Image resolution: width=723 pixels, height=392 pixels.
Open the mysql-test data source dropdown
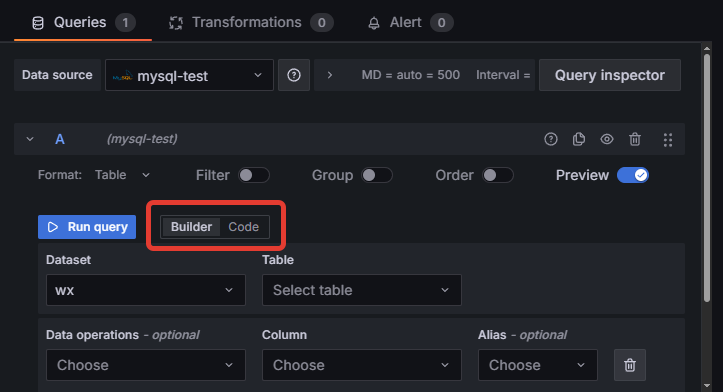point(189,75)
